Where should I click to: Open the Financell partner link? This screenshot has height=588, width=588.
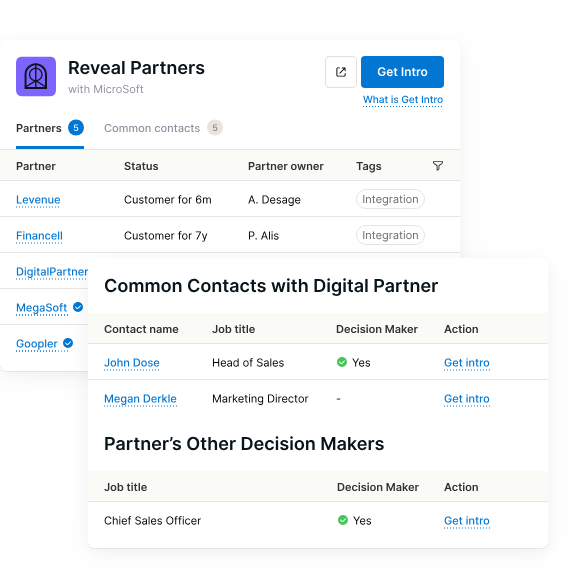coord(39,236)
